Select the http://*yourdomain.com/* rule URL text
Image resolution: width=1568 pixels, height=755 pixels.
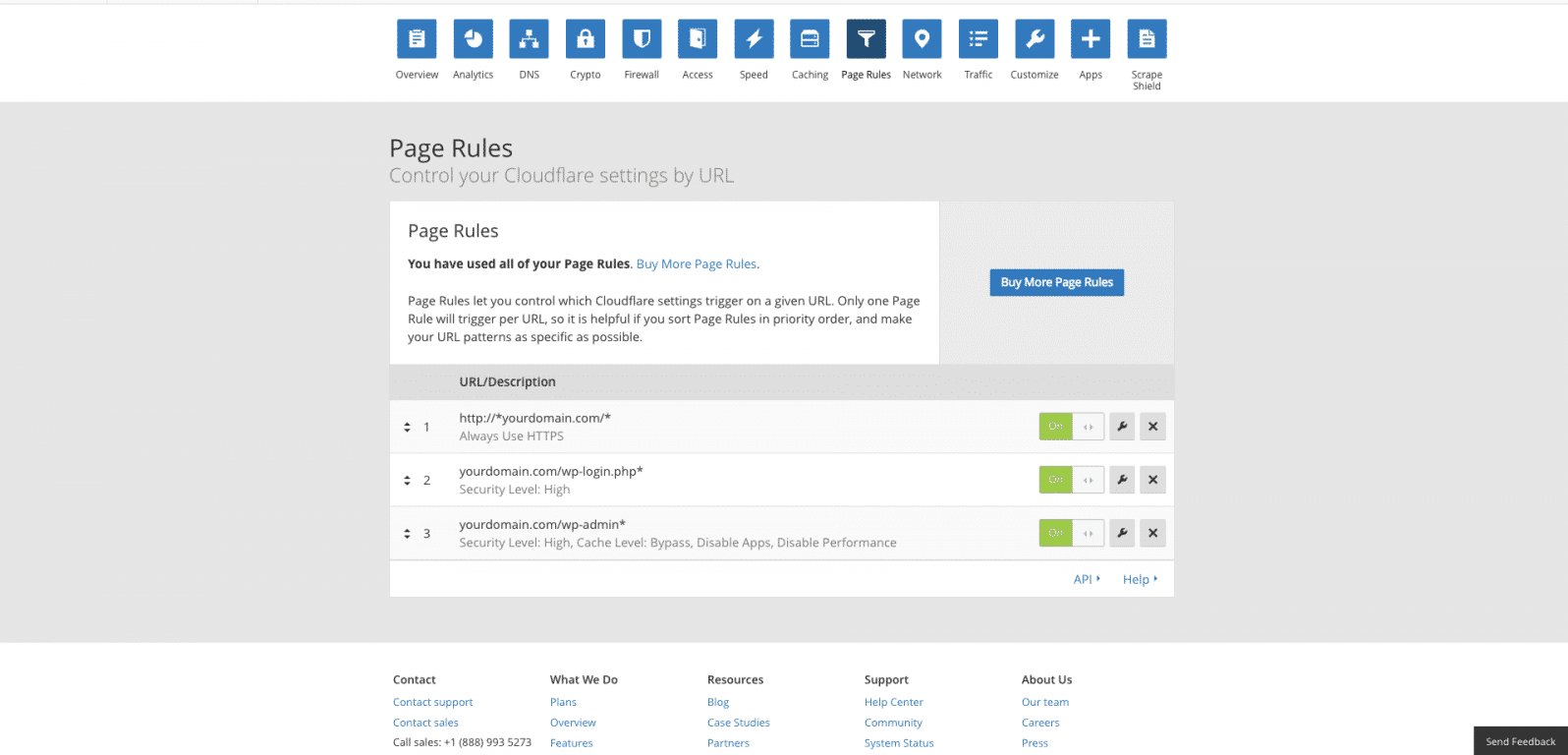tap(535, 418)
